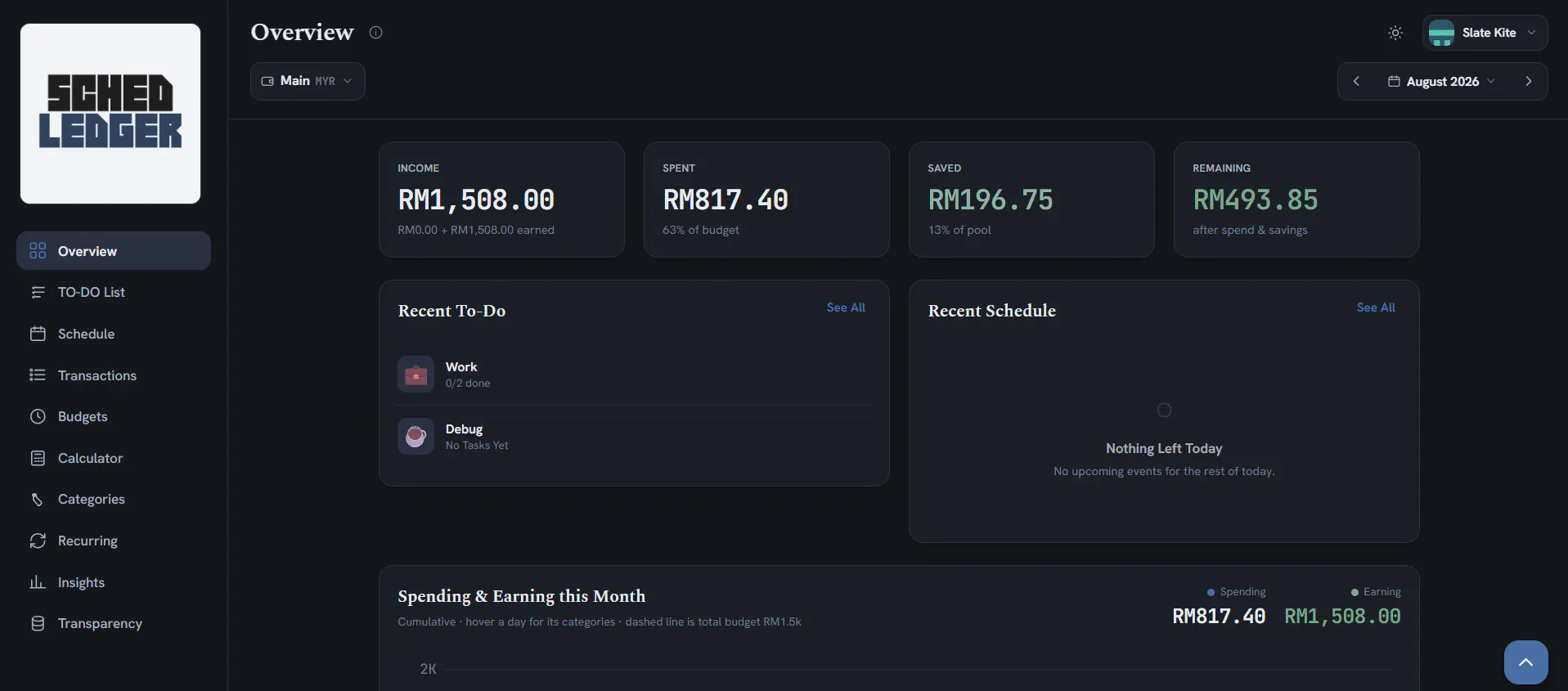Open the Slate Kite account dropdown
Viewport: 1568px width, 691px height.
coord(1485,33)
